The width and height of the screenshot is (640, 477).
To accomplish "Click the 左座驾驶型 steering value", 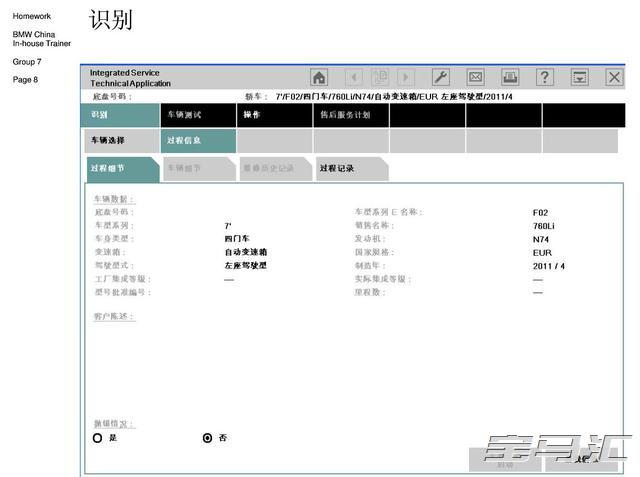I will (246, 266).
